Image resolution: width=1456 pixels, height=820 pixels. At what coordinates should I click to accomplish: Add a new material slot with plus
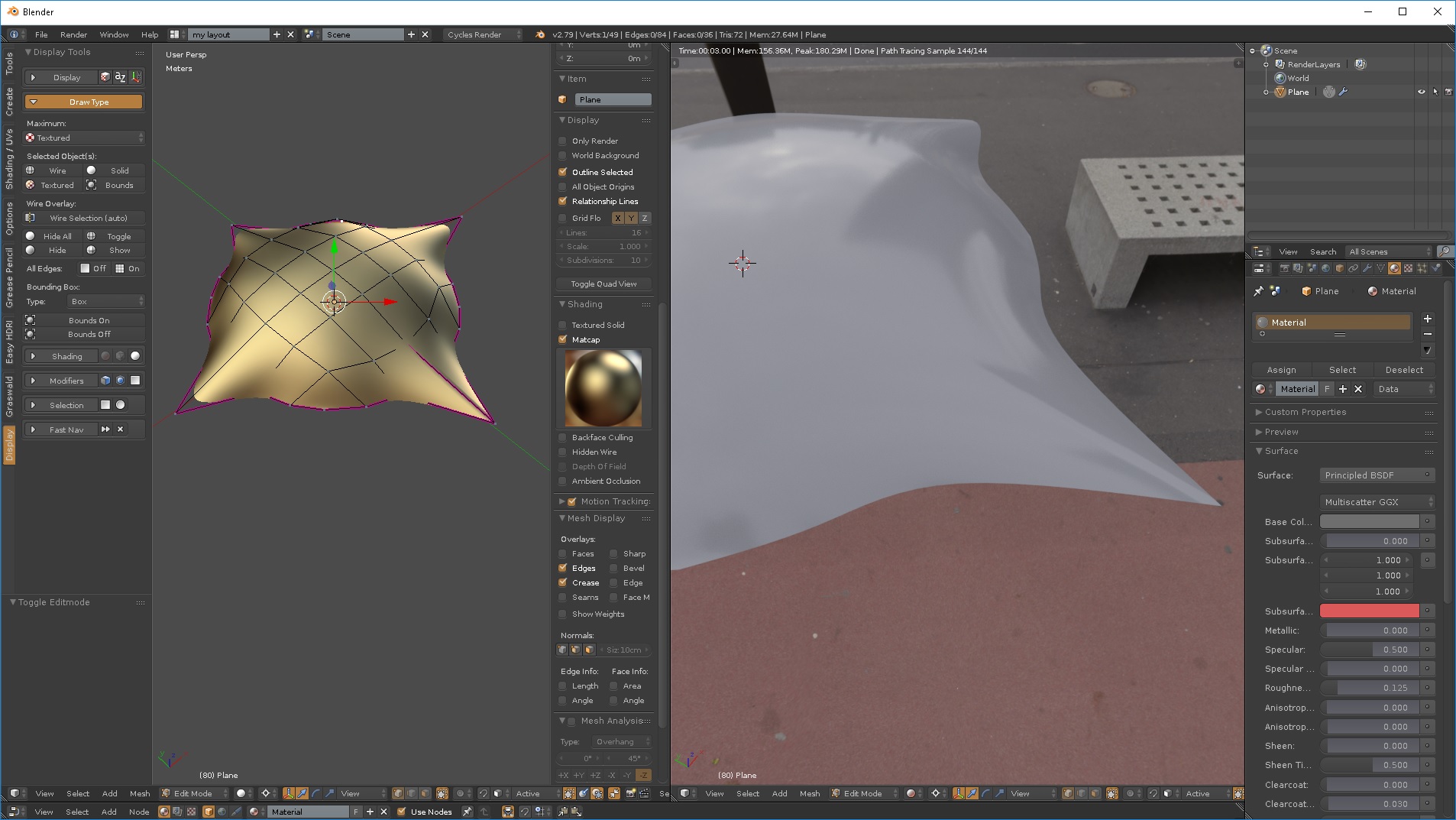[1427, 319]
